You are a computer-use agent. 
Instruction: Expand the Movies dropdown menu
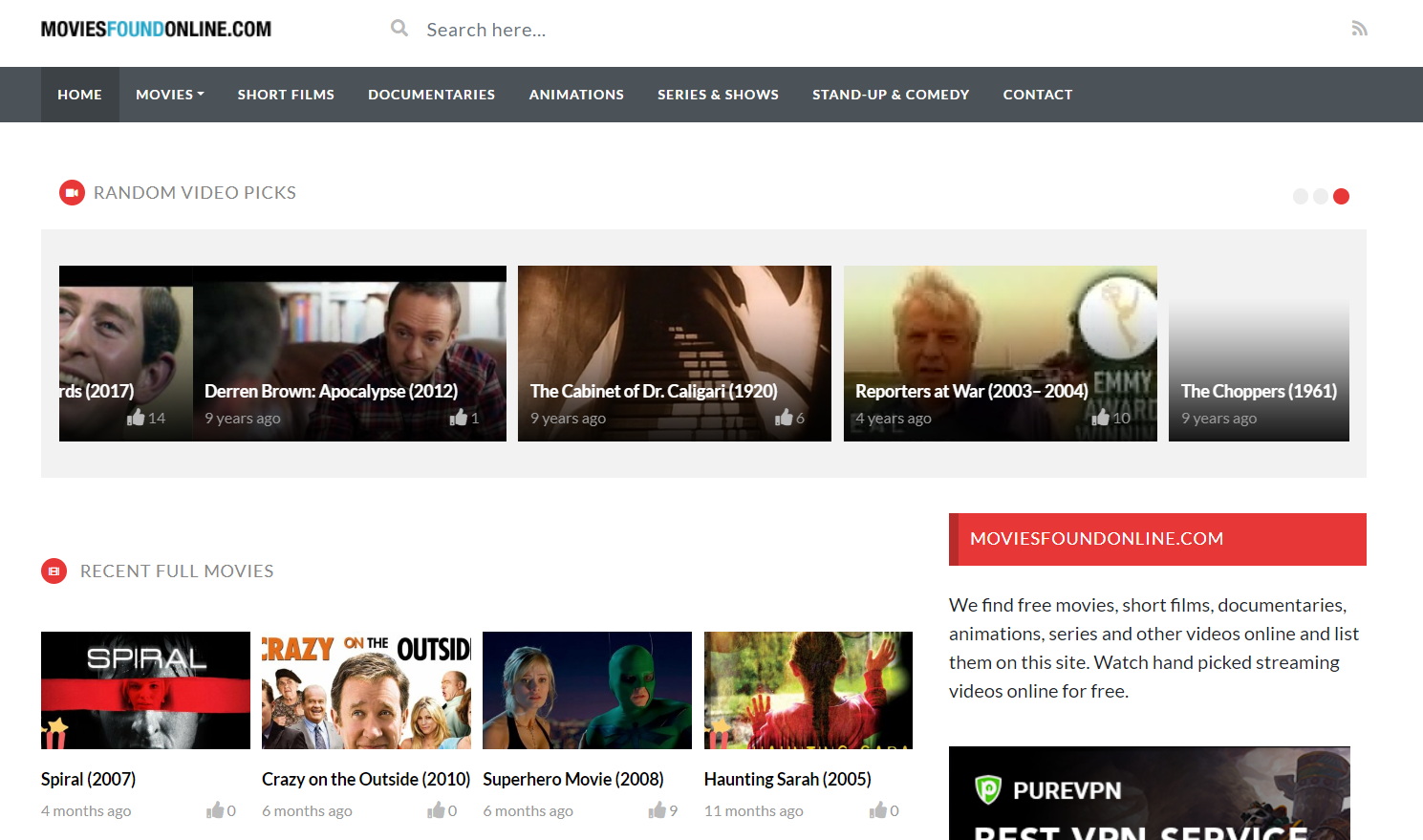(170, 95)
